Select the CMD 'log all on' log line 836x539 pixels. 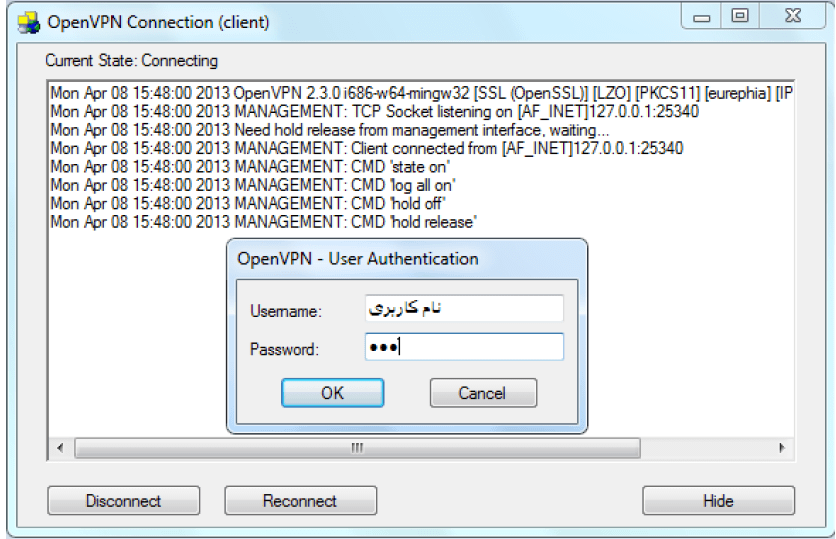253,185
